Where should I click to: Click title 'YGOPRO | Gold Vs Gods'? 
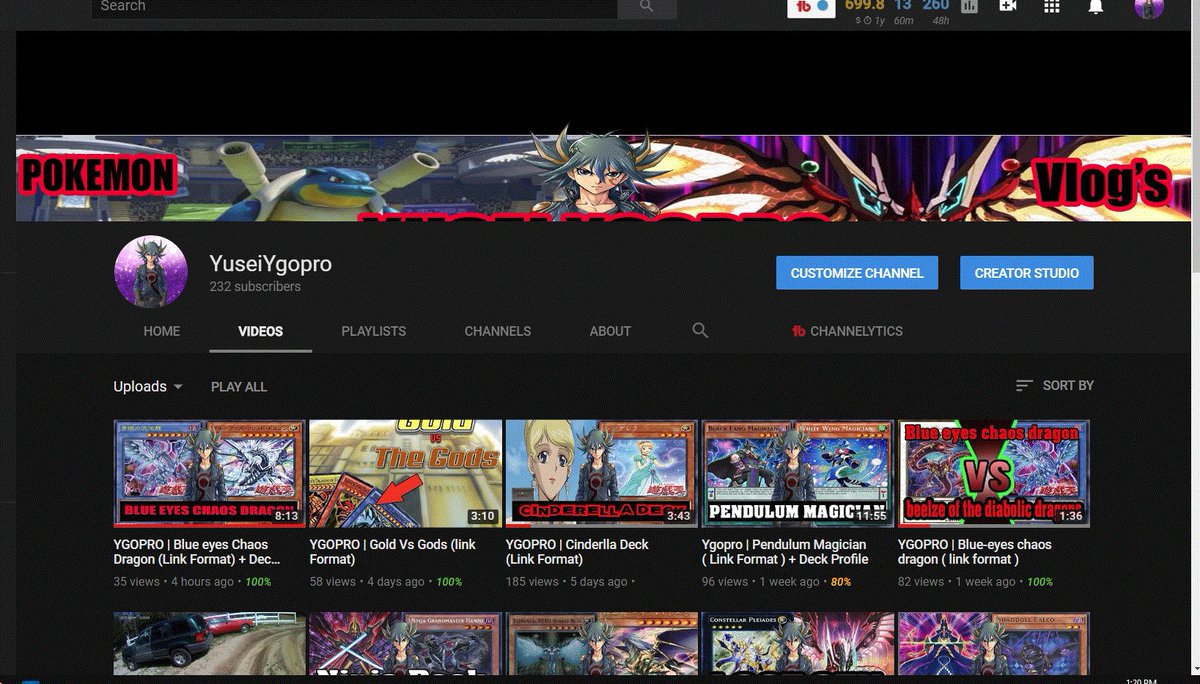392,552
